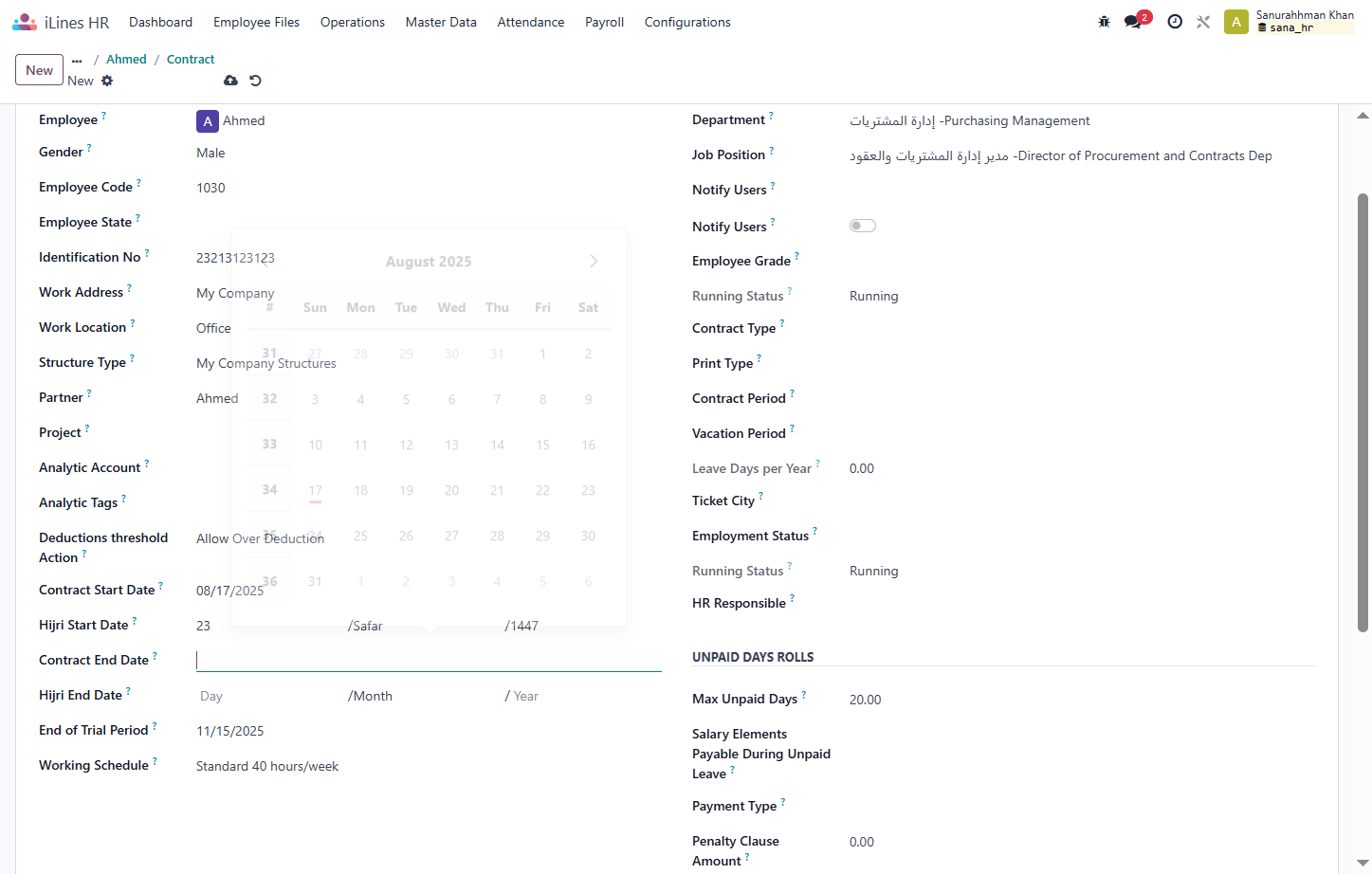Show help tooltip for Employee Code
Screen dimensions: 1372x874
tap(138, 182)
